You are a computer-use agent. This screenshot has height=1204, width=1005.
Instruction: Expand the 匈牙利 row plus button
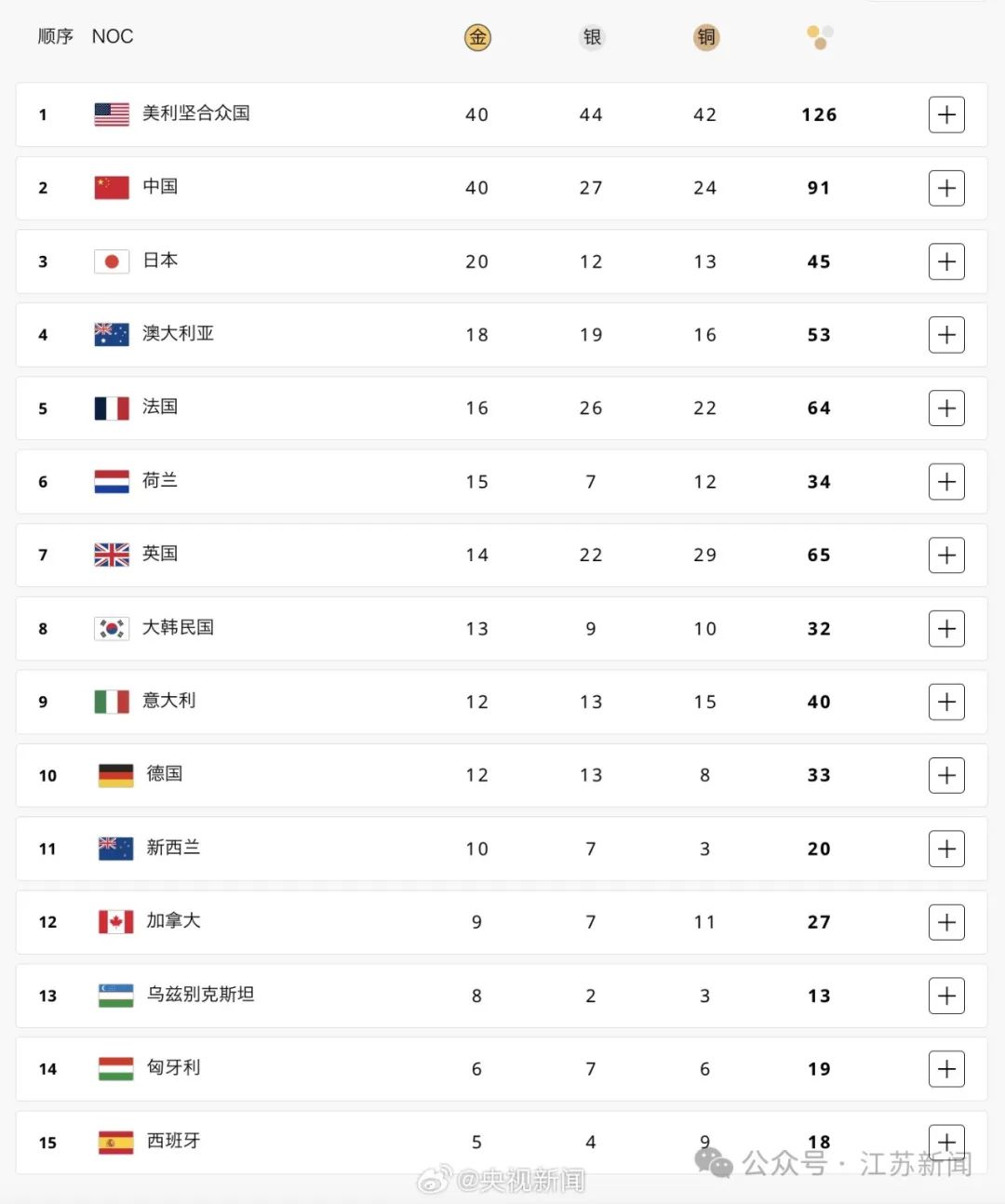[946, 1069]
